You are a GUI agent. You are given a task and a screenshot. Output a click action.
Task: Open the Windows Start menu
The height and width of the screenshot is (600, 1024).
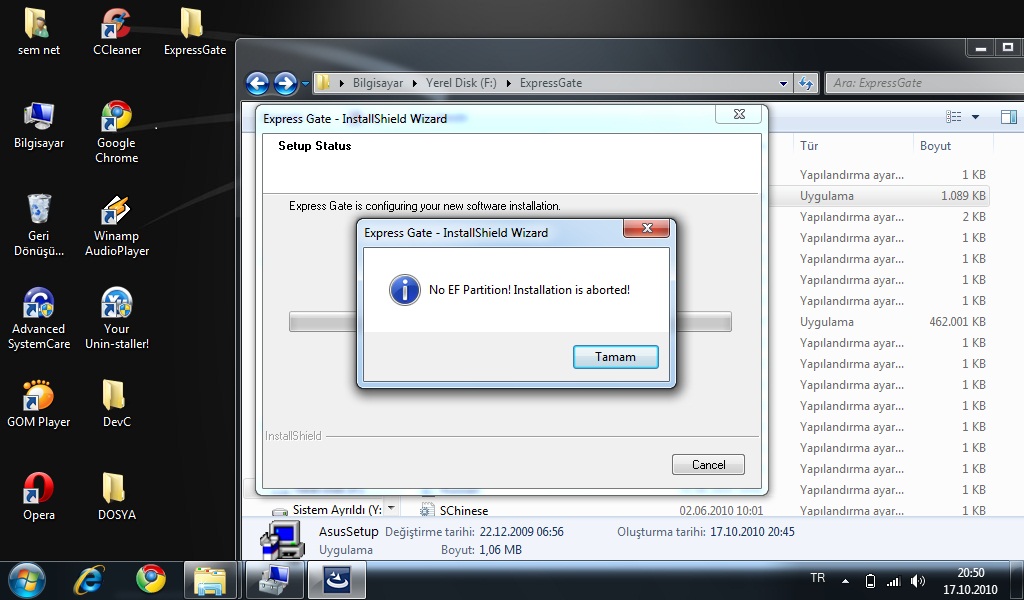(x=27, y=580)
